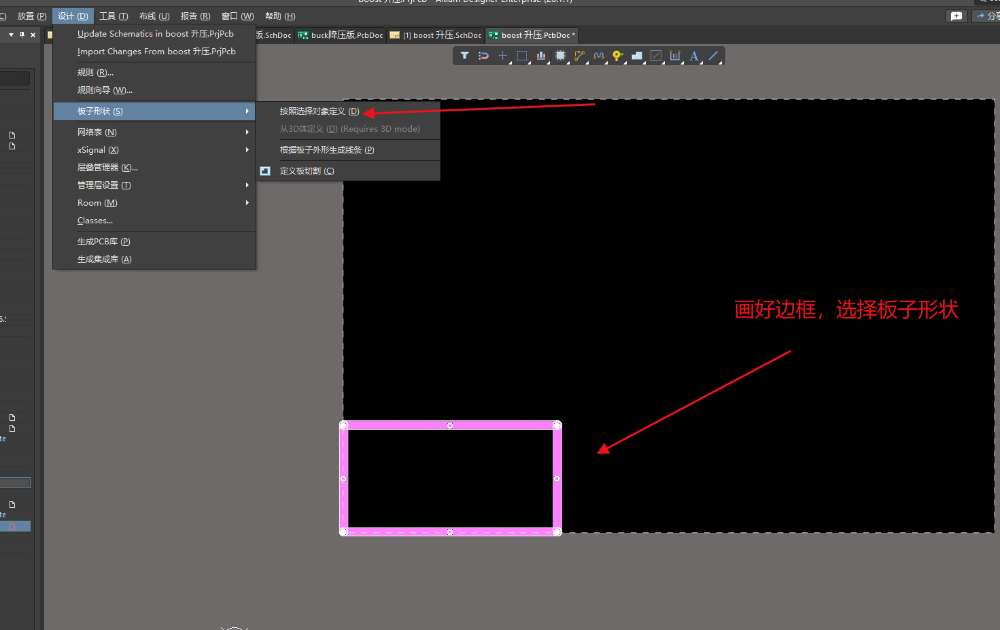Click the filter funnel icon in PCB toolbar

[464, 56]
